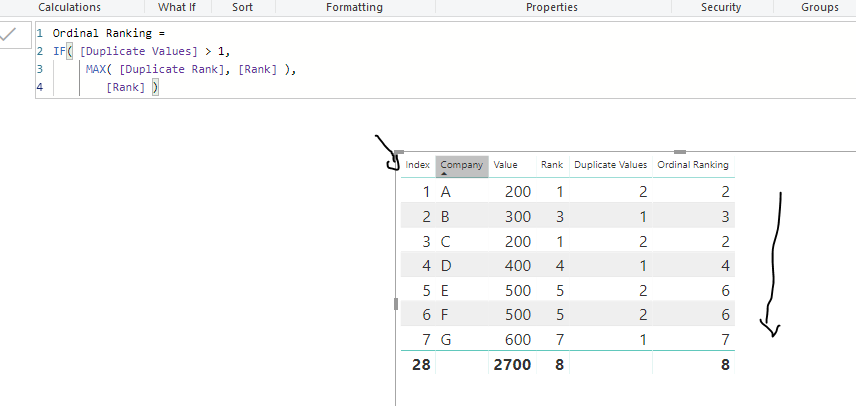The height and width of the screenshot is (406, 856).
Task: Select Rank cell 3 in row B
Action: [560, 217]
